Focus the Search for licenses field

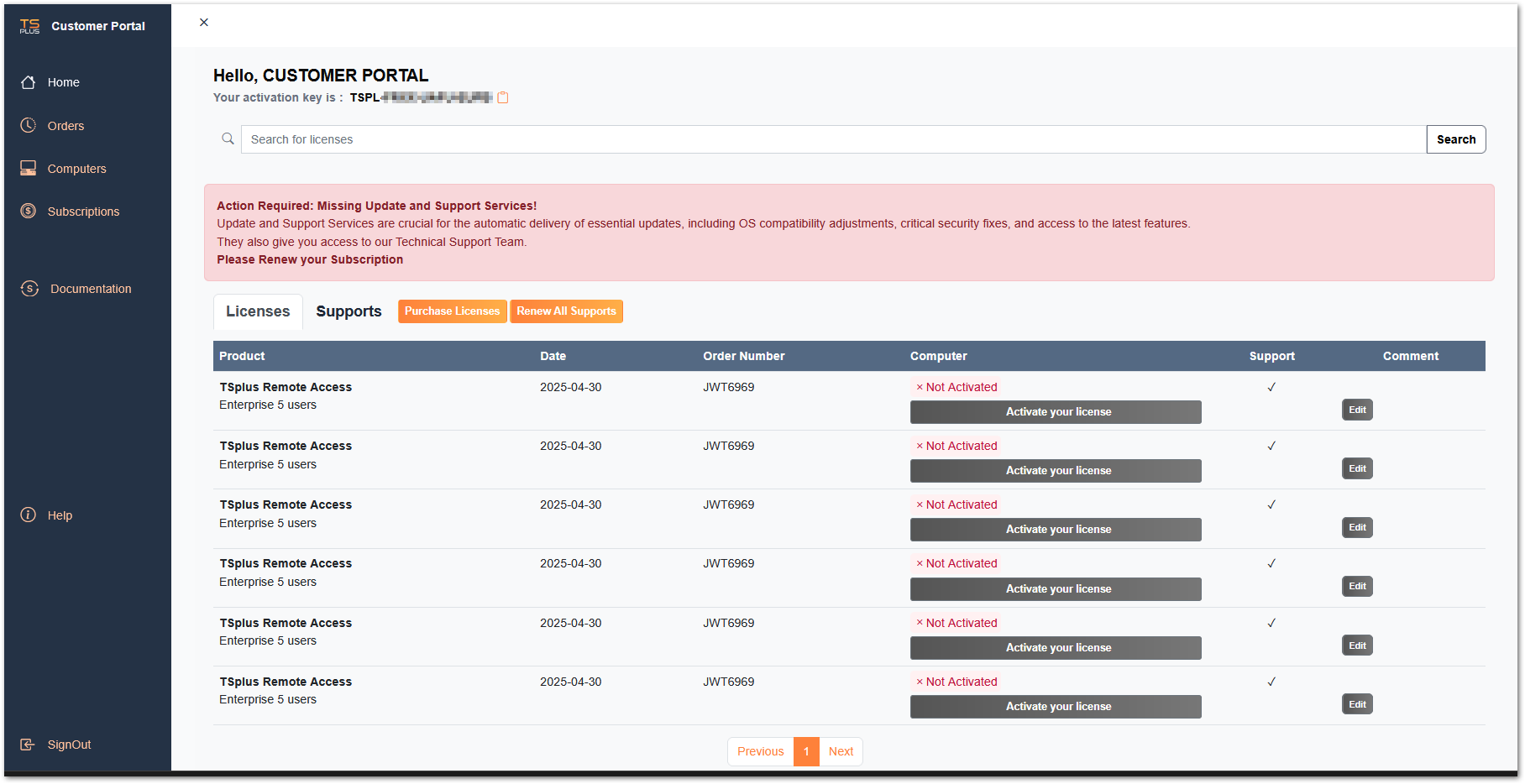click(833, 139)
